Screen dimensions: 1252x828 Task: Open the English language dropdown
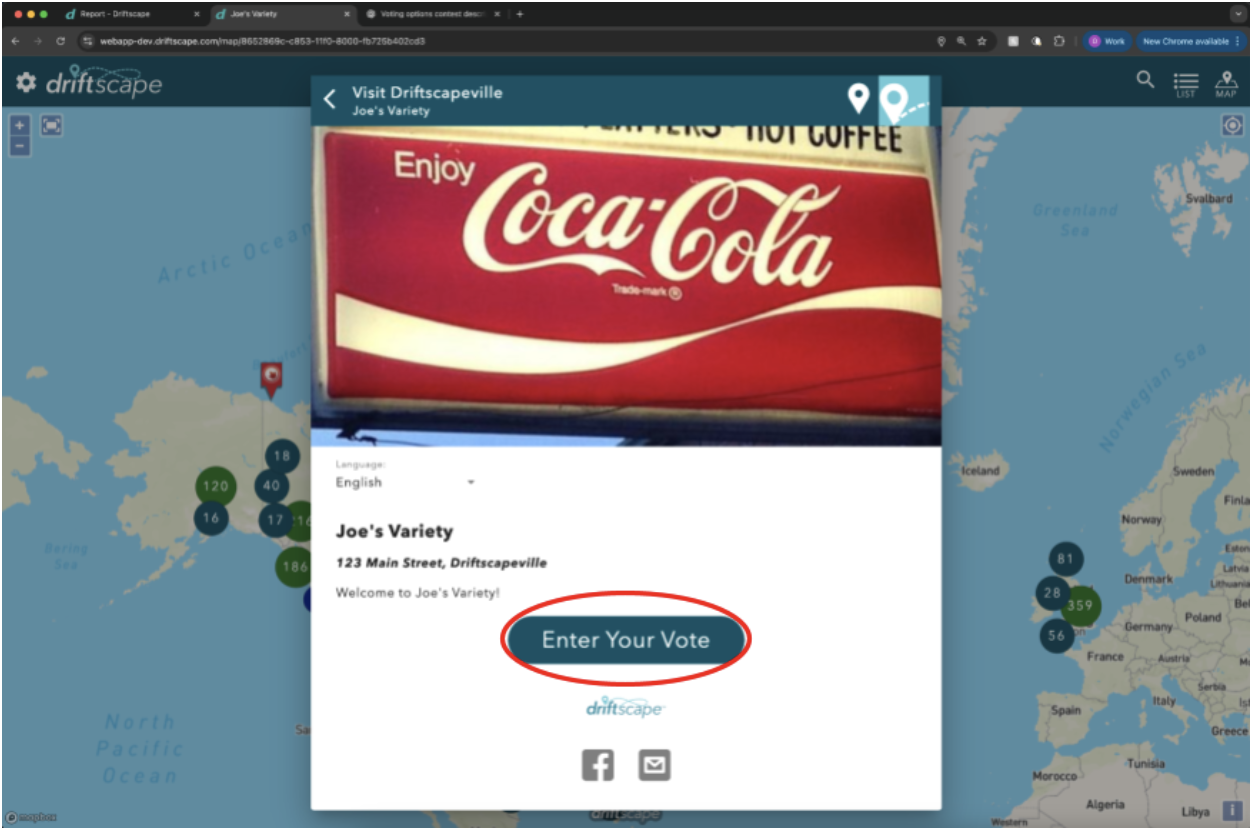405,483
